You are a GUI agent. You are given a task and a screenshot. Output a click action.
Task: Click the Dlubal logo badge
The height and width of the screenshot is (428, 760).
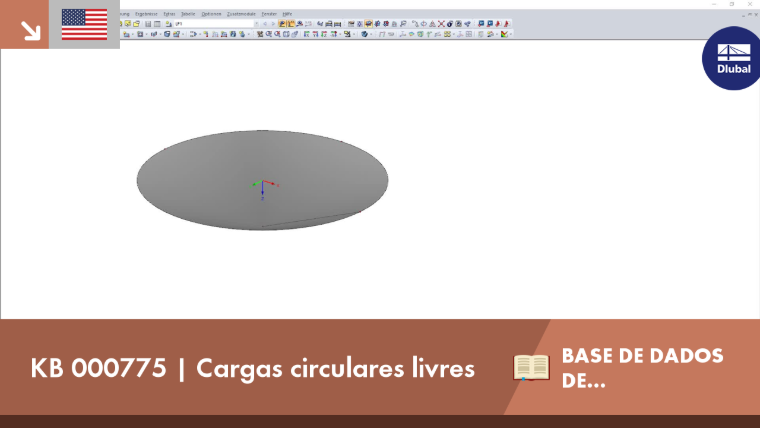point(733,58)
